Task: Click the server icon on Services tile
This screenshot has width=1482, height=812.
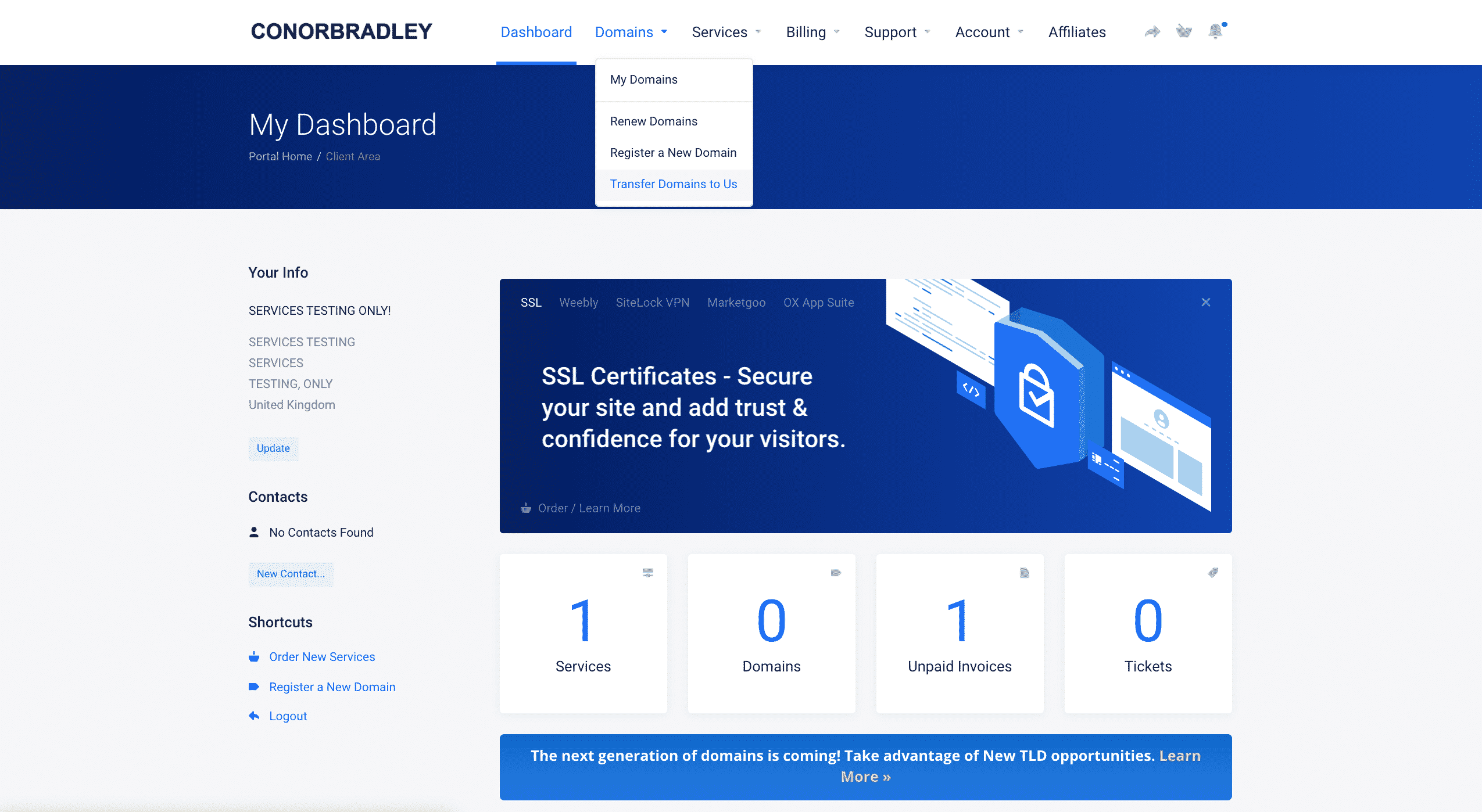Action: pos(648,573)
